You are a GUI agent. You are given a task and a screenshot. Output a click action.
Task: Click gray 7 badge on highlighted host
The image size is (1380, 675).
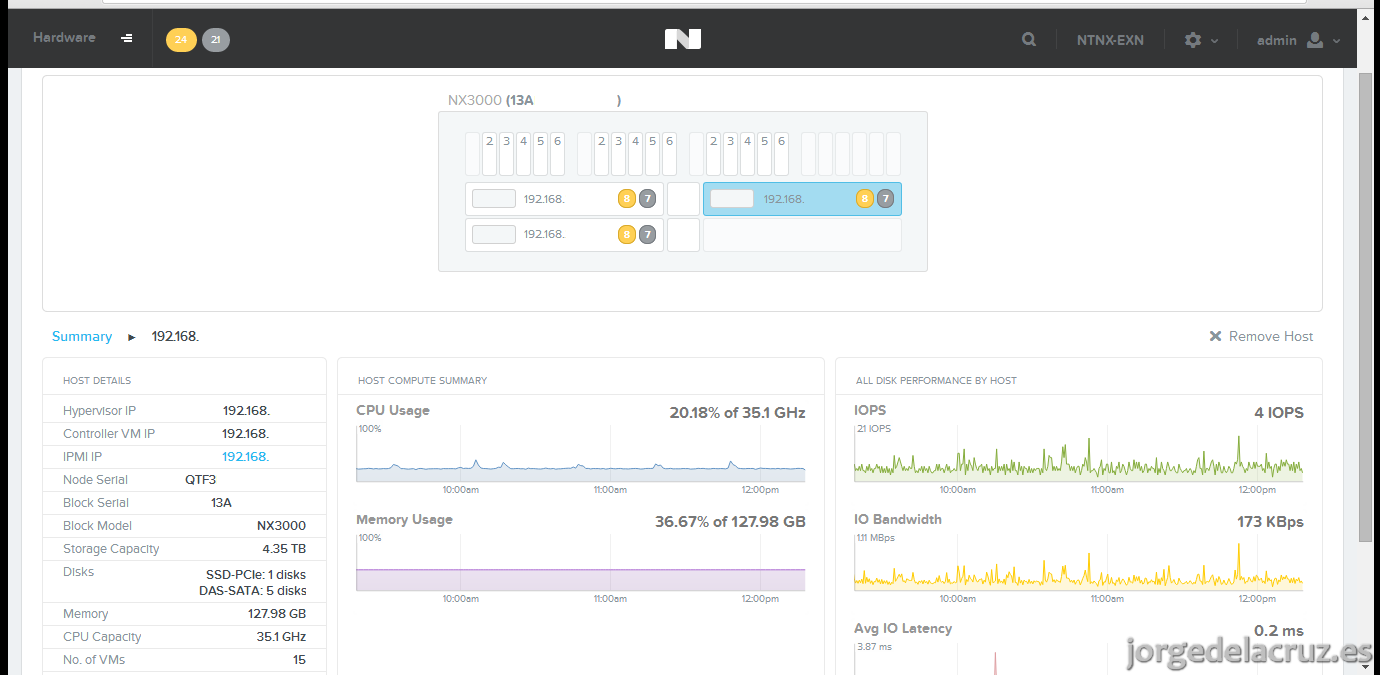tap(885, 199)
